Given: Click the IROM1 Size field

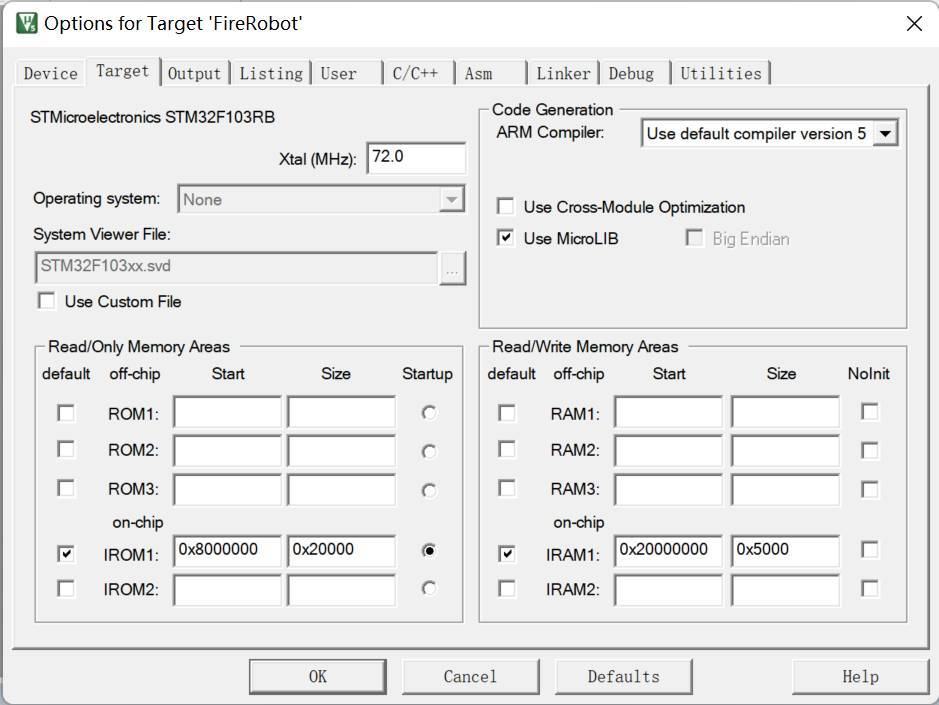Looking at the screenshot, I should pos(341,550).
